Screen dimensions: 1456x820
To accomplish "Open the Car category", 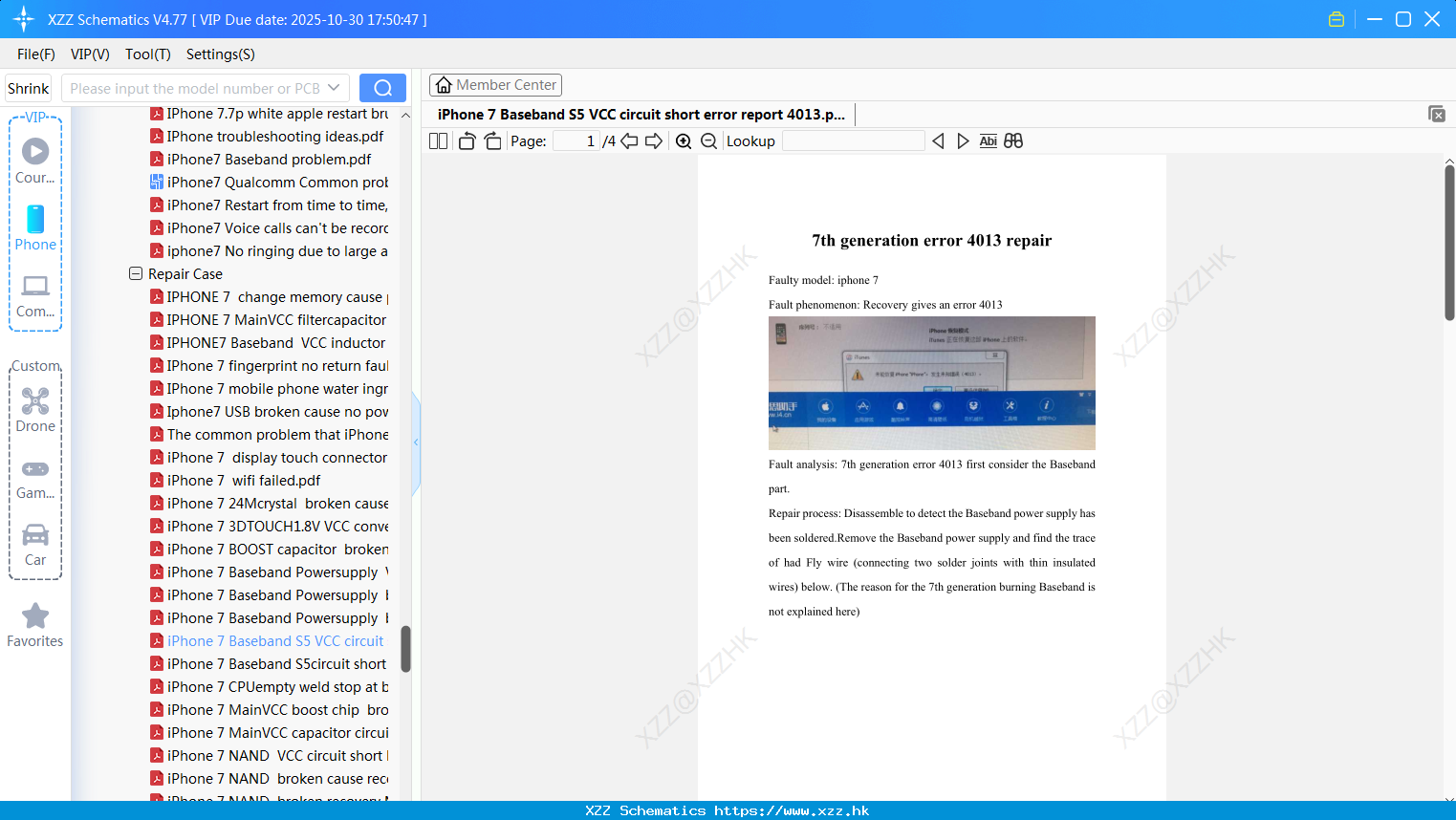I will pos(35,545).
